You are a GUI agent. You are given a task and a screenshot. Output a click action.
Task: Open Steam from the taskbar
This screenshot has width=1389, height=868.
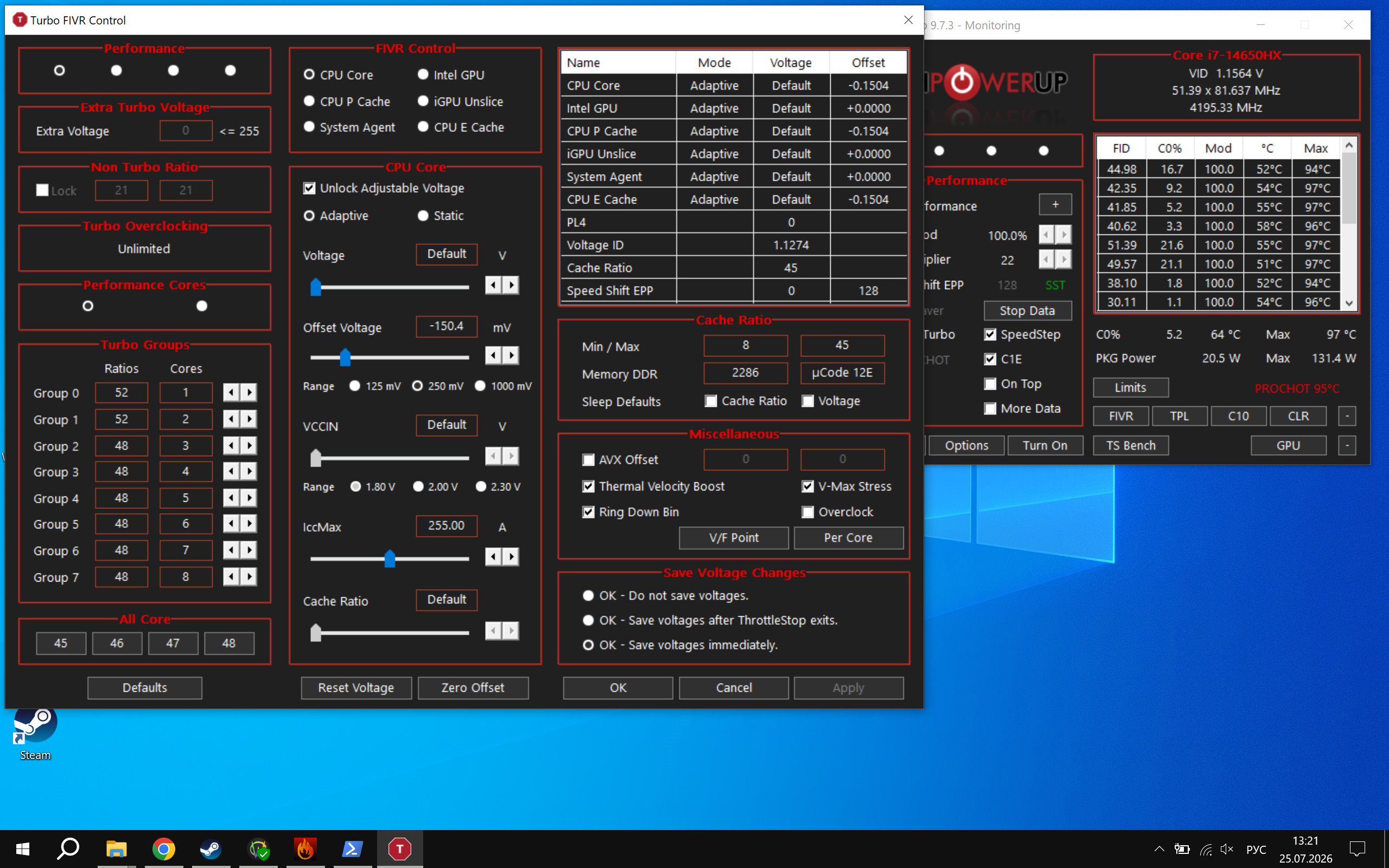(x=211, y=848)
